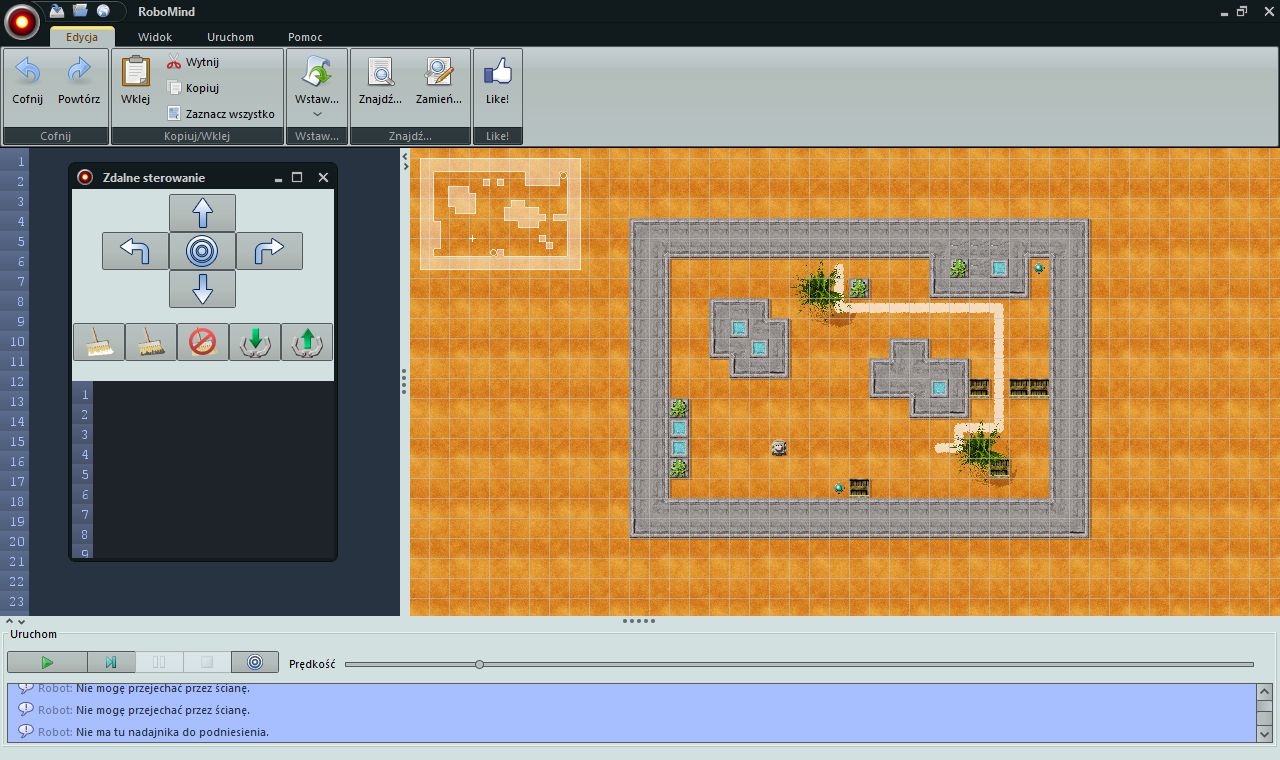This screenshot has width=1280, height=760.
Task: Open the Znajdź find tool
Action: point(380,82)
